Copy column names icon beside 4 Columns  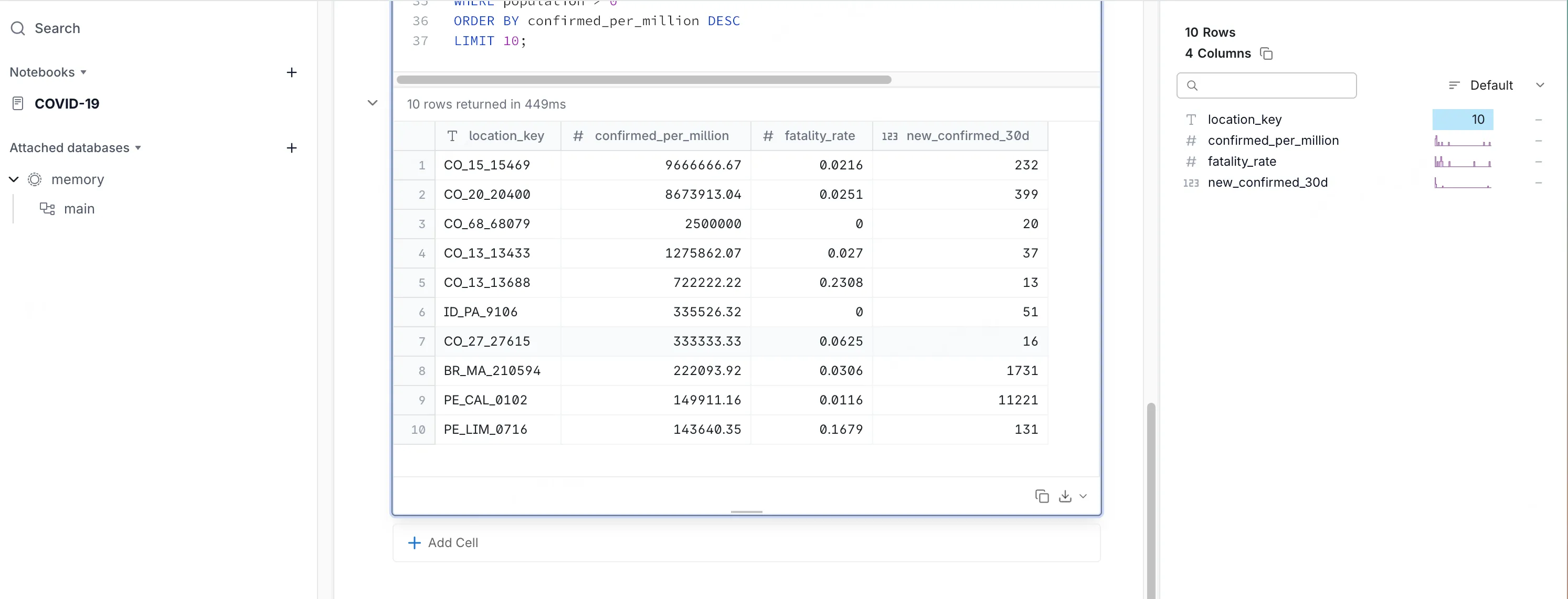1266,54
